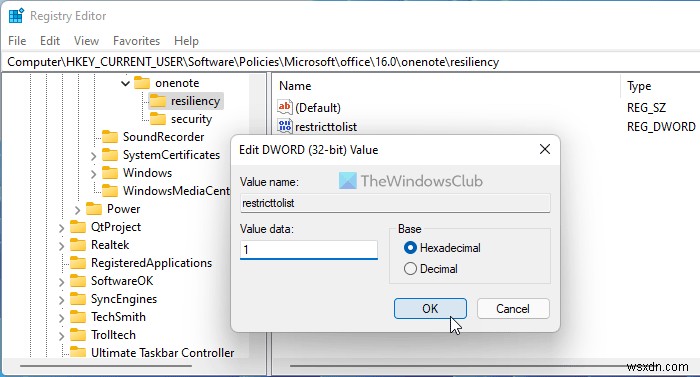Viewport: 700px width, 377px height.
Task: Open the Favorites menu
Action: click(x=136, y=41)
